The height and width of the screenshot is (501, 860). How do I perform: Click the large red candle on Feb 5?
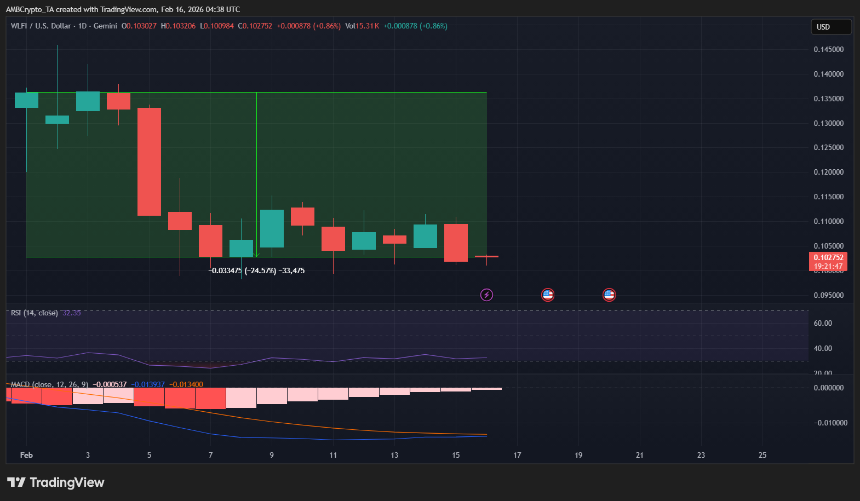click(149, 161)
